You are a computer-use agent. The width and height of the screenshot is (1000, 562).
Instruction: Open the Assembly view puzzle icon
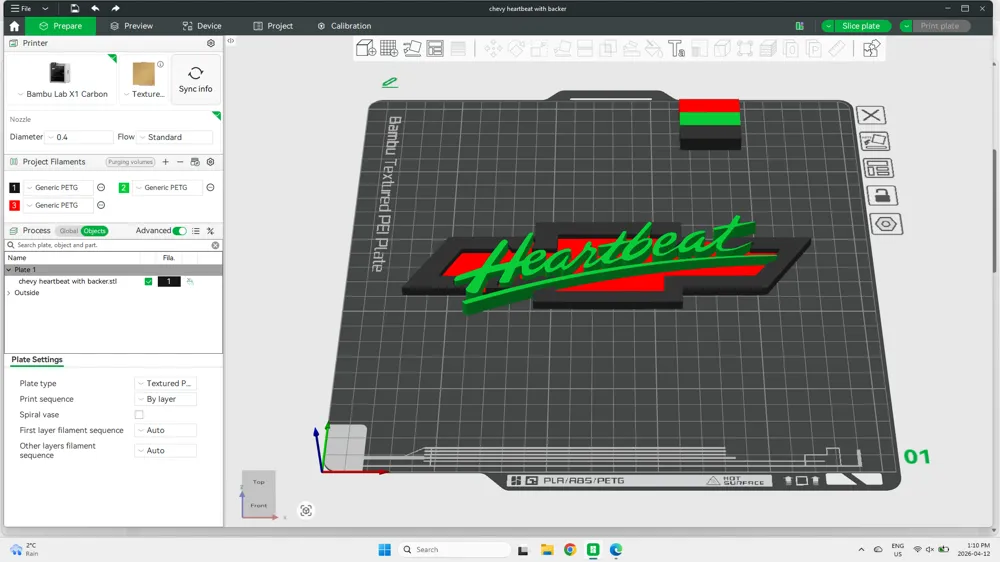(x=871, y=48)
